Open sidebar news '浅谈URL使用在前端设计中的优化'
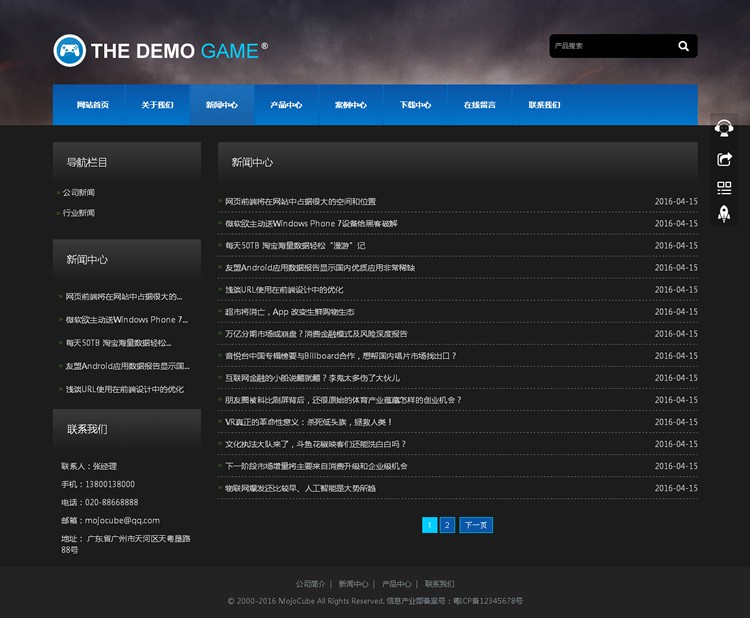Screen dimensions: 750x618 click(x=124, y=389)
